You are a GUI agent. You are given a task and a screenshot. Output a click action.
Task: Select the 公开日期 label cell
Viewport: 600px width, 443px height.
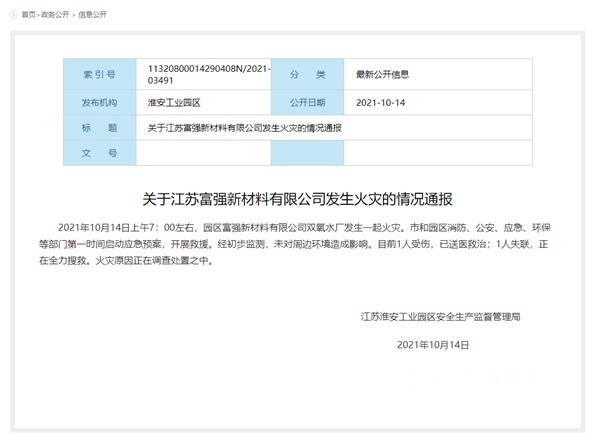(x=307, y=103)
